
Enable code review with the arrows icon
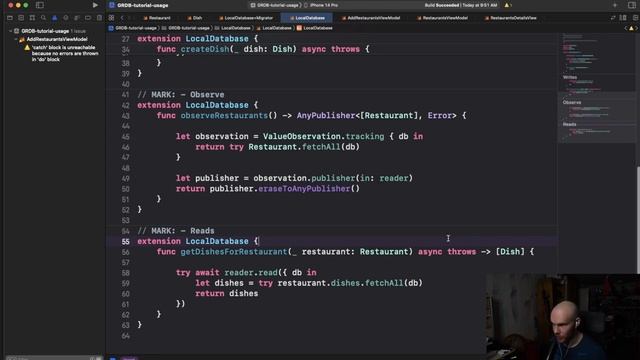pos(613,18)
